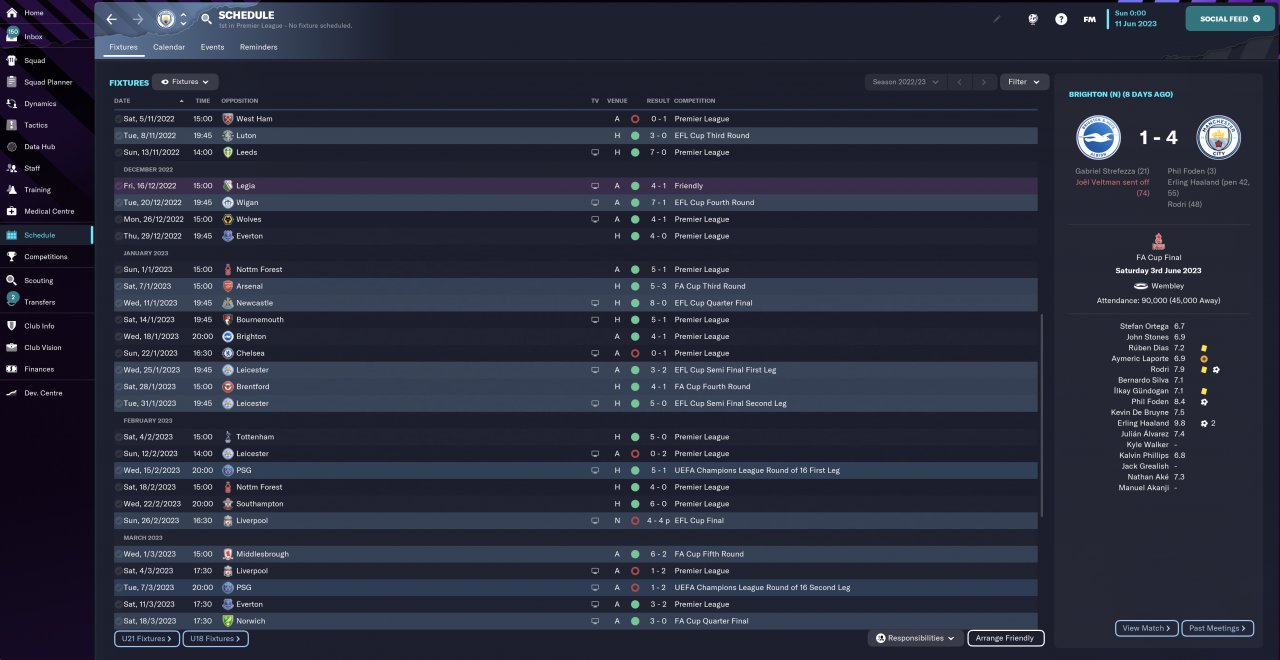
Task: Select the checkbox for Wigan fixture
Action: 118,203
